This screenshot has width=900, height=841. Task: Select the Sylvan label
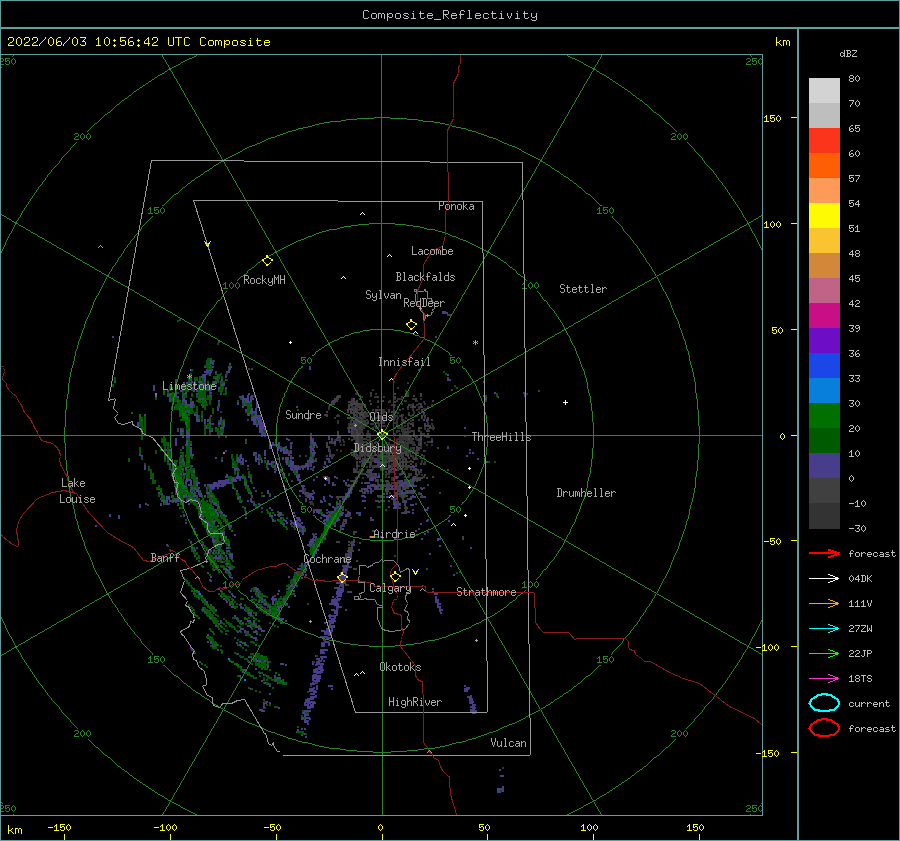coord(383,295)
